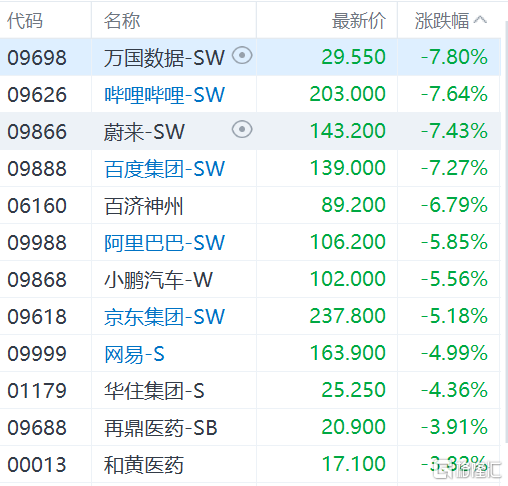Click stock code 09999

37,354
